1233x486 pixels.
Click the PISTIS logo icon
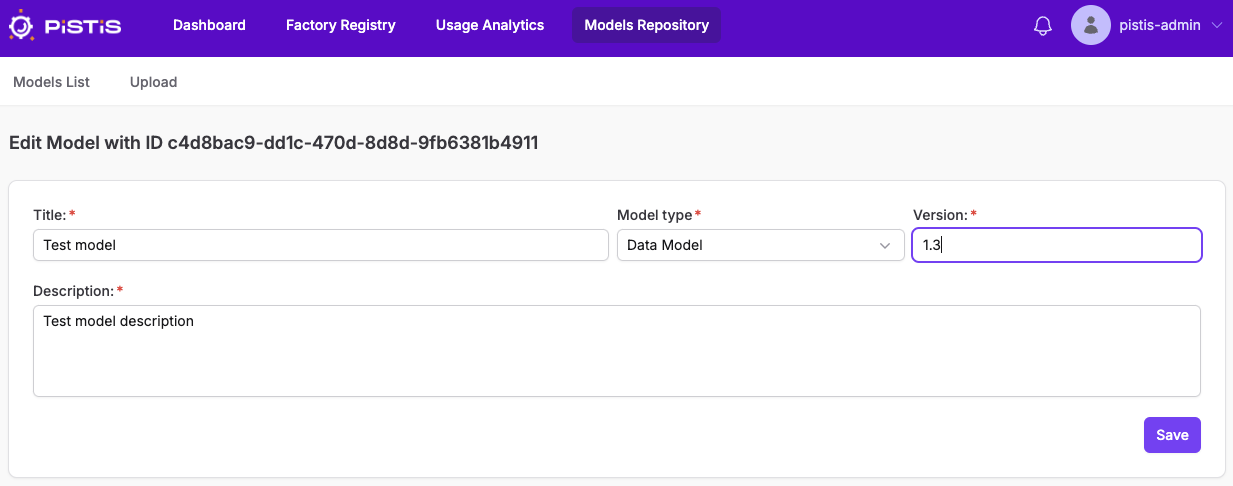point(23,25)
